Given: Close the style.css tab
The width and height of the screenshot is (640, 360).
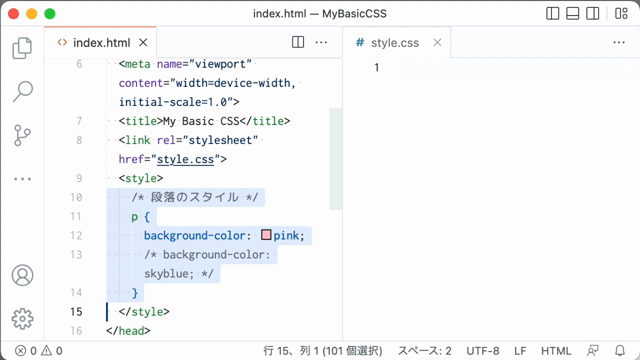Looking at the screenshot, I should (x=437, y=42).
